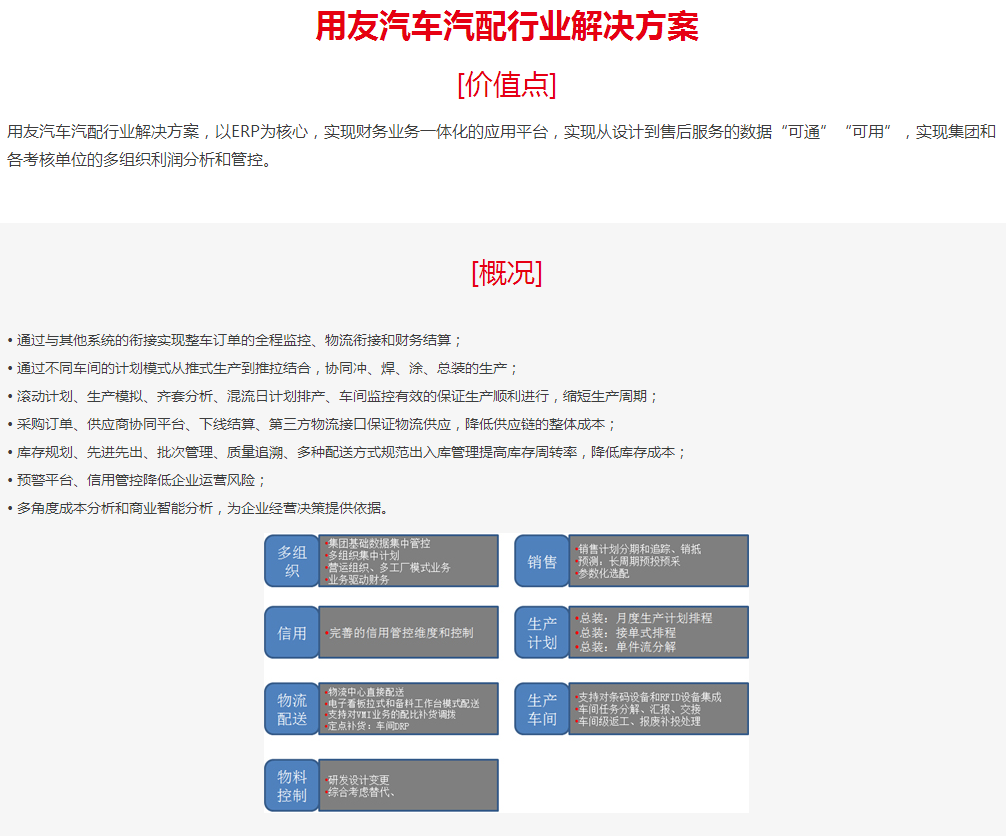The width and height of the screenshot is (1006, 836).
Task: Click the line '销售计划分期和追踪、销抵'
Action: tap(638, 549)
